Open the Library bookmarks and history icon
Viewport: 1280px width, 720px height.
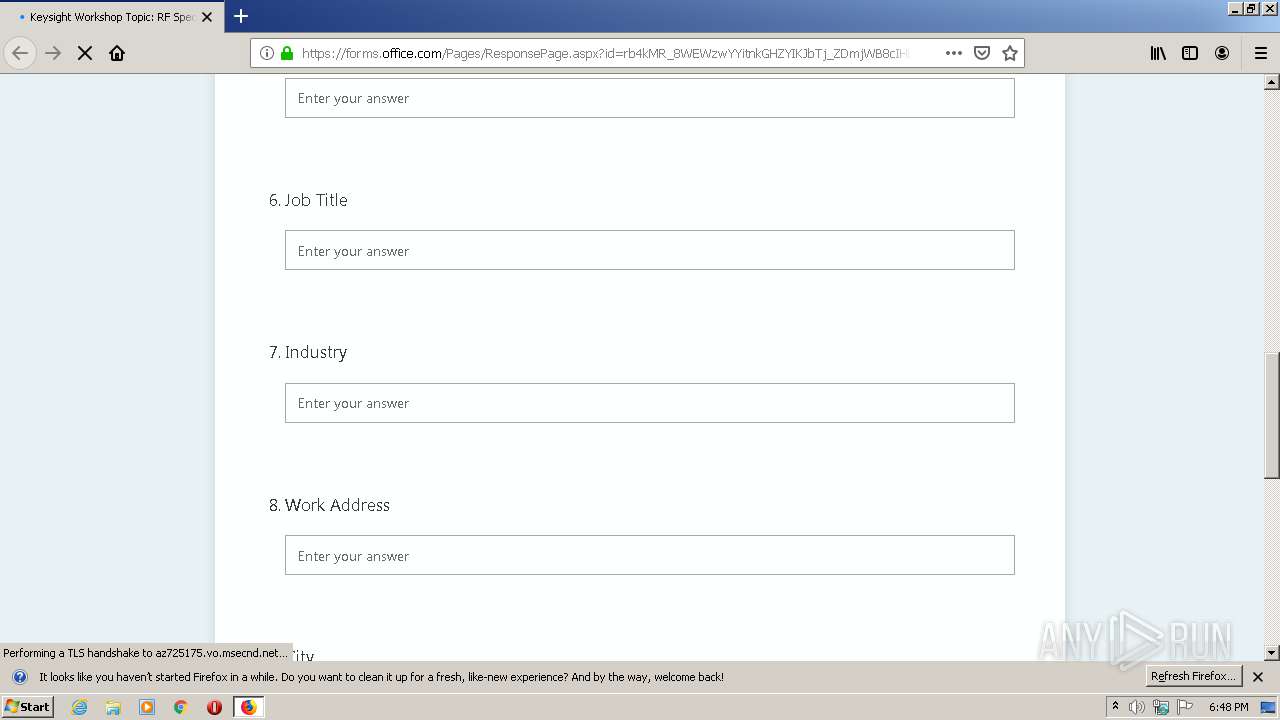(x=1158, y=53)
